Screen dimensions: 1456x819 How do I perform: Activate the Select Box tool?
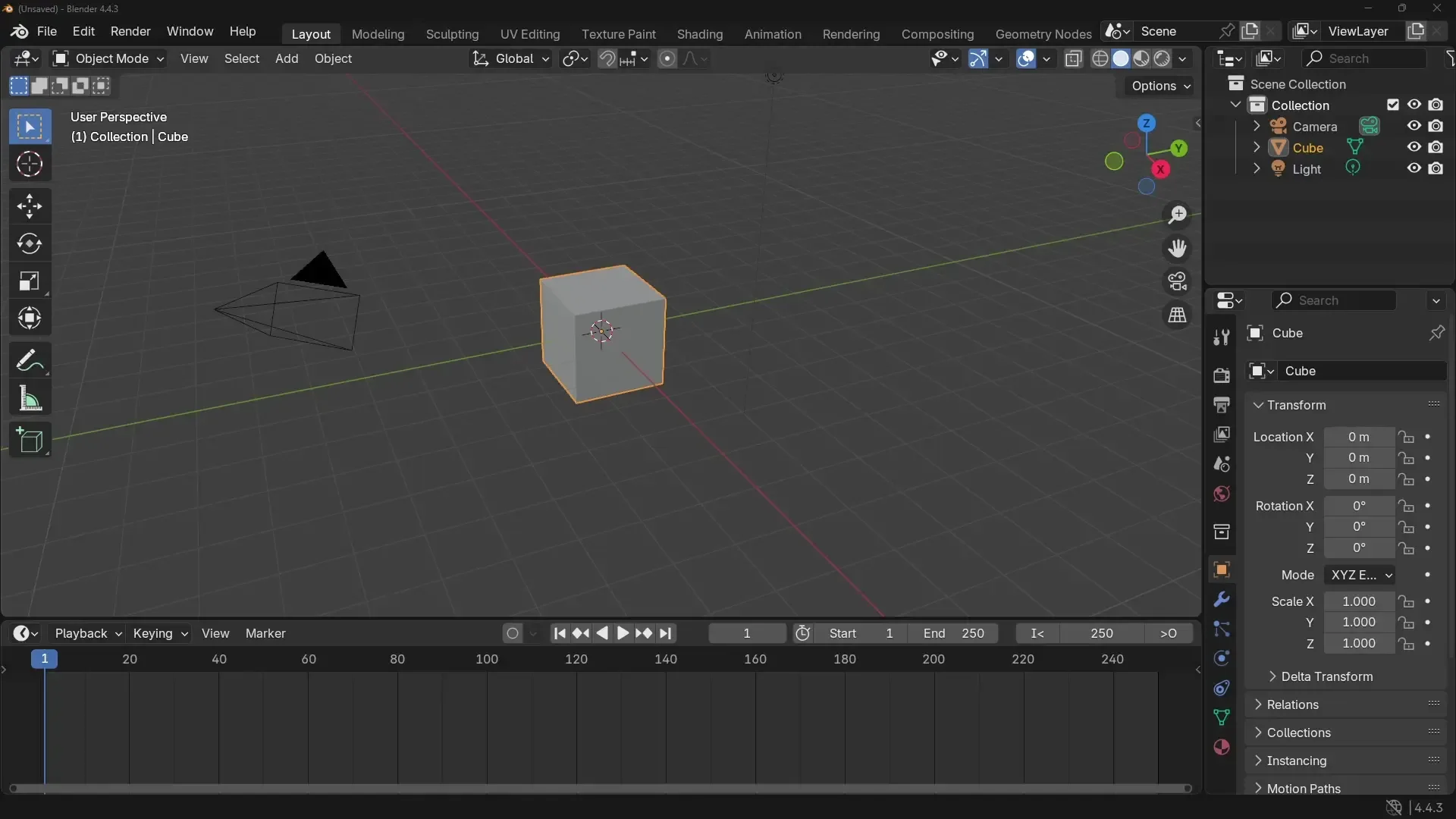tap(30, 127)
